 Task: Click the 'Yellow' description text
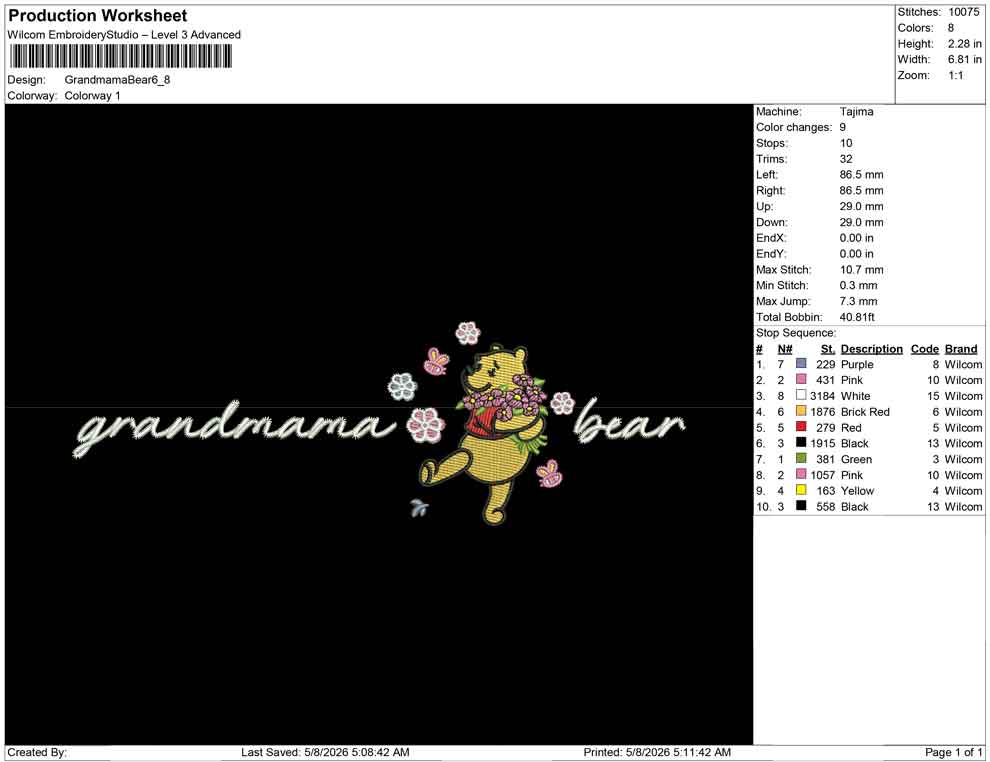[857, 491]
